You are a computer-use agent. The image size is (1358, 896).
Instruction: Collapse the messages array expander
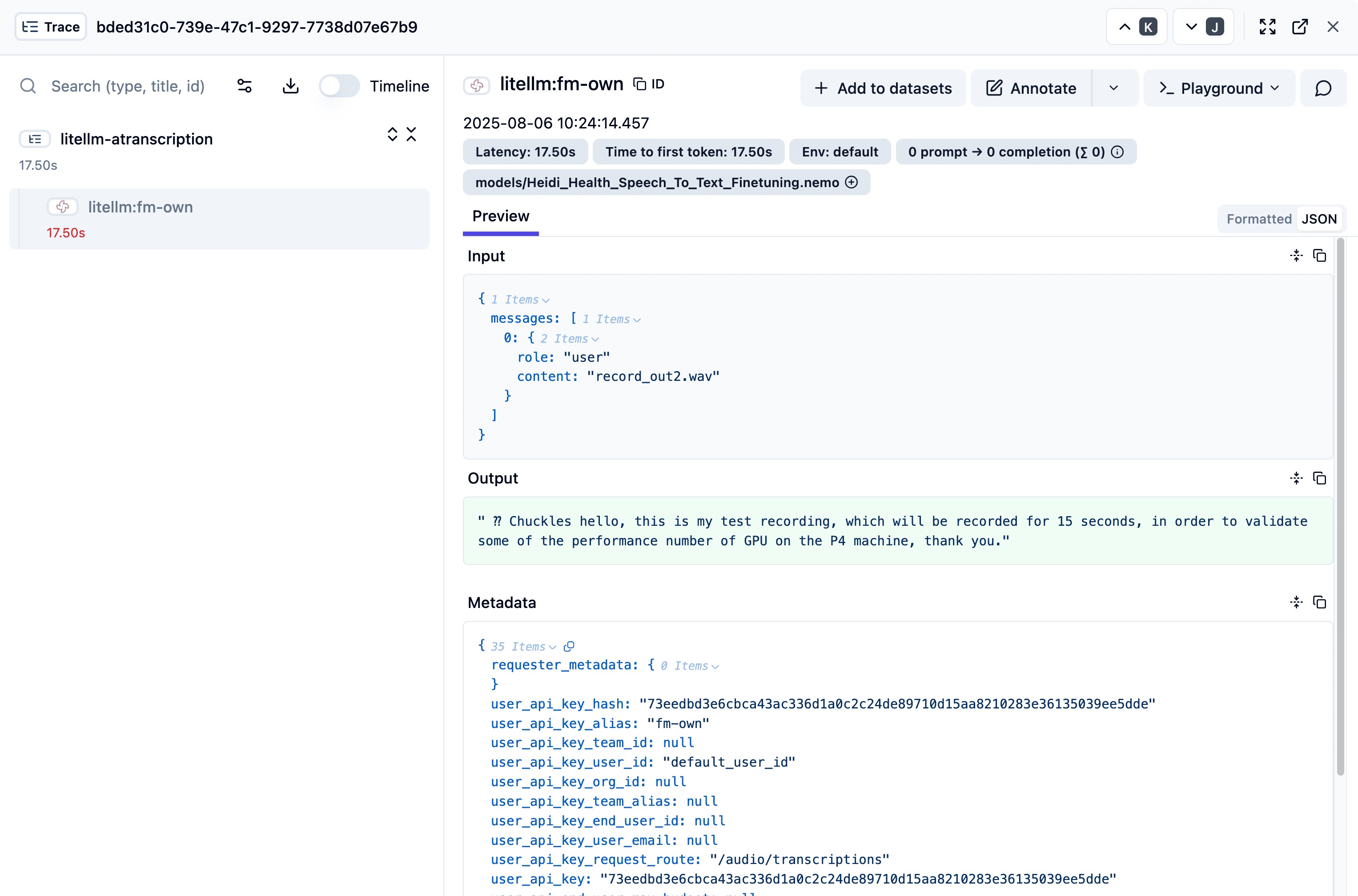coord(637,320)
